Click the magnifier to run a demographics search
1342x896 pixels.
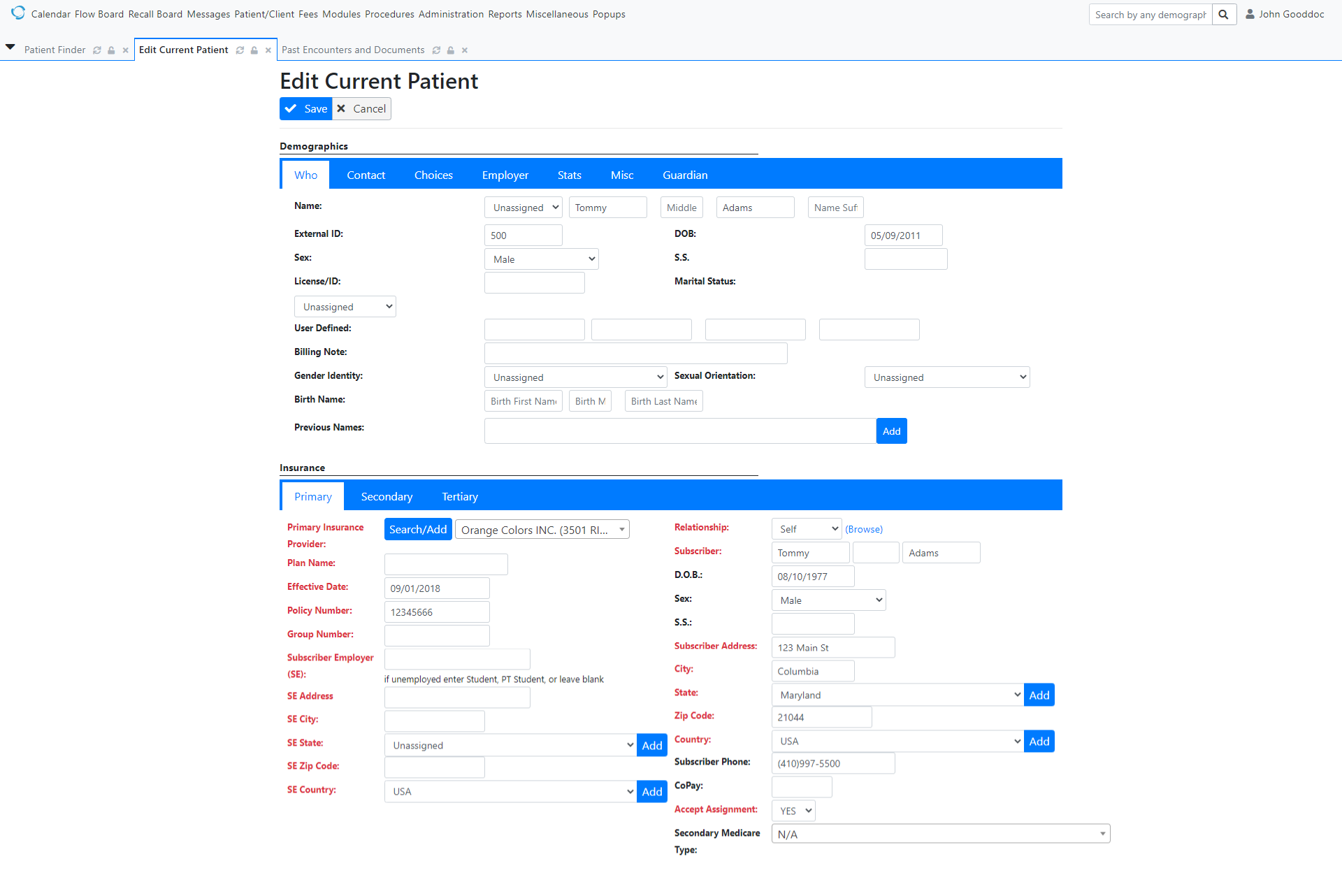1223,14
